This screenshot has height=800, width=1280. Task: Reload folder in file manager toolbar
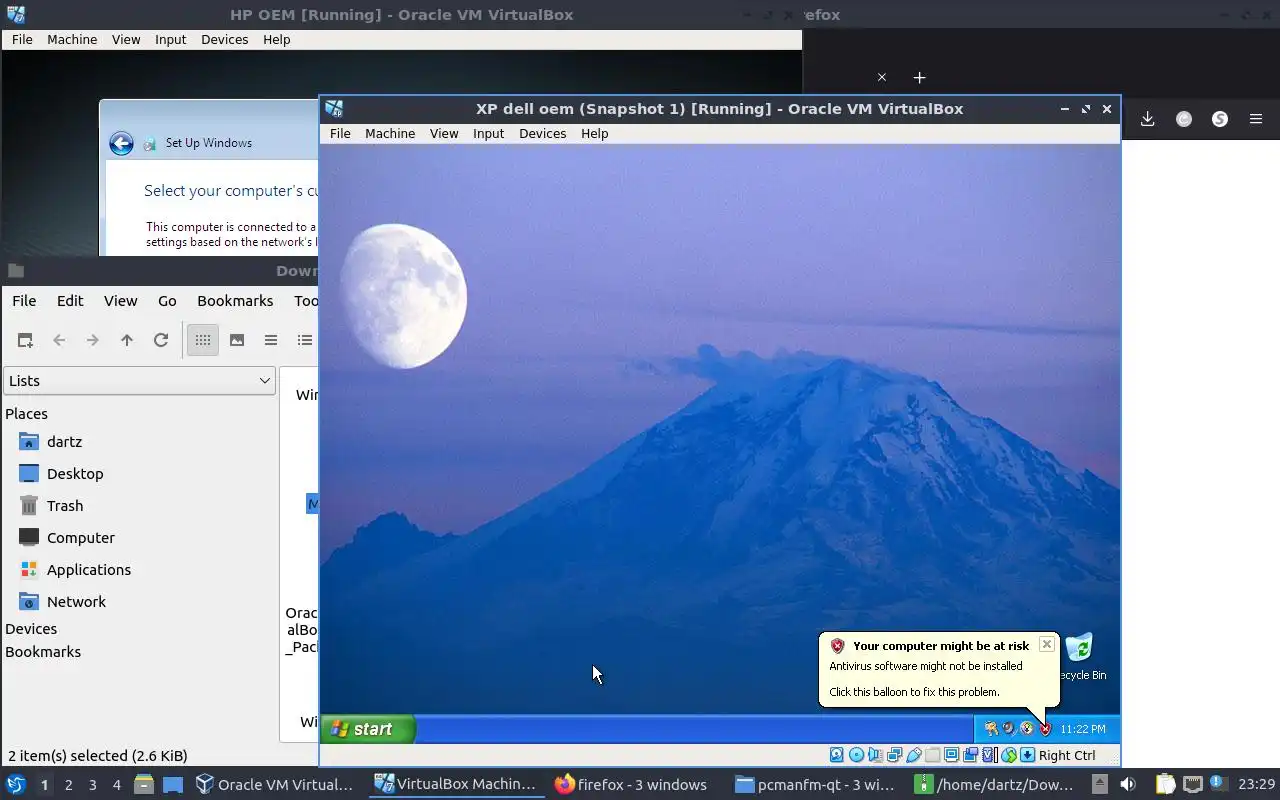(x=161, y=340)
